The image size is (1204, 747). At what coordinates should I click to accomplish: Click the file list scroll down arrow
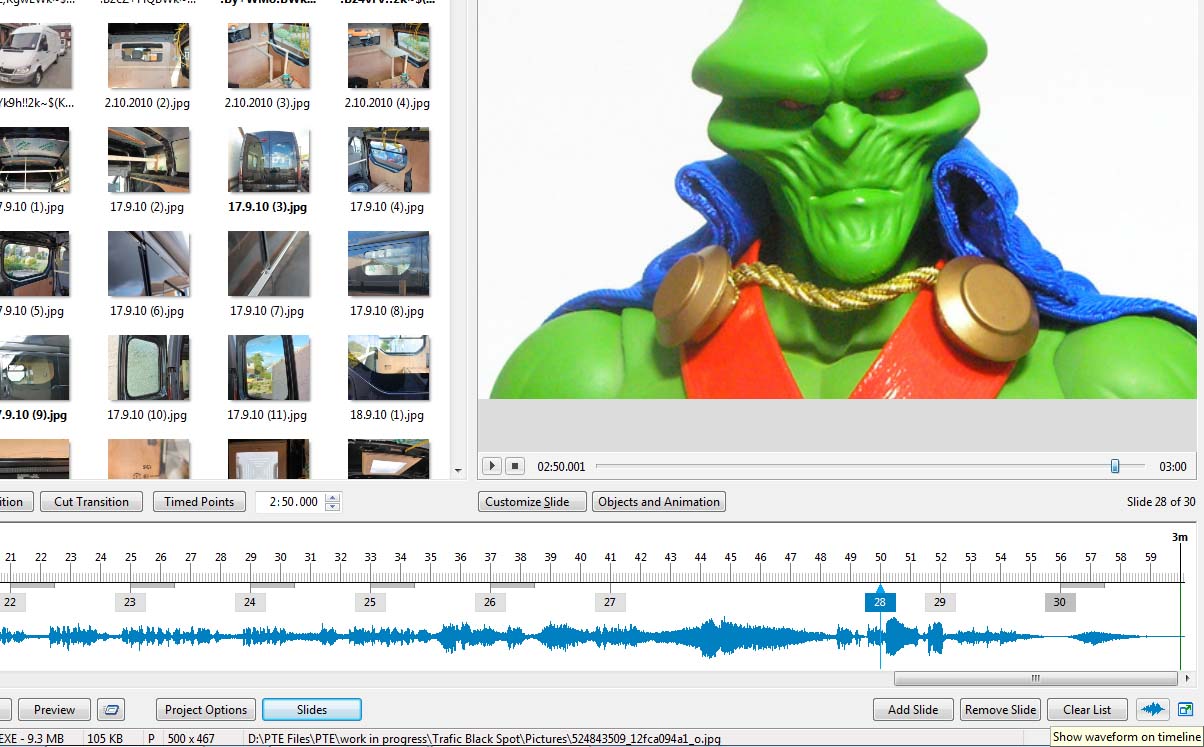(458, 470)
